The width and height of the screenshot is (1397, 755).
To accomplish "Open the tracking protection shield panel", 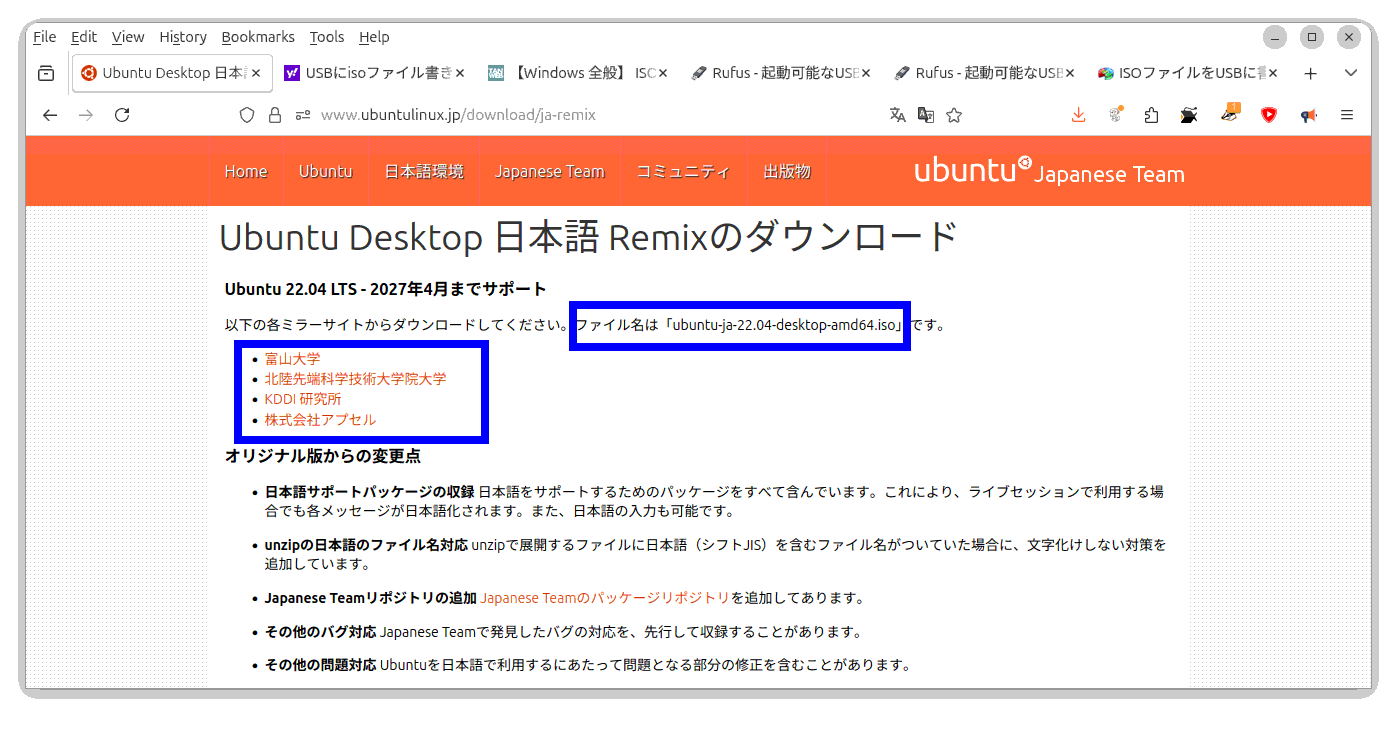I will (247, 115).
